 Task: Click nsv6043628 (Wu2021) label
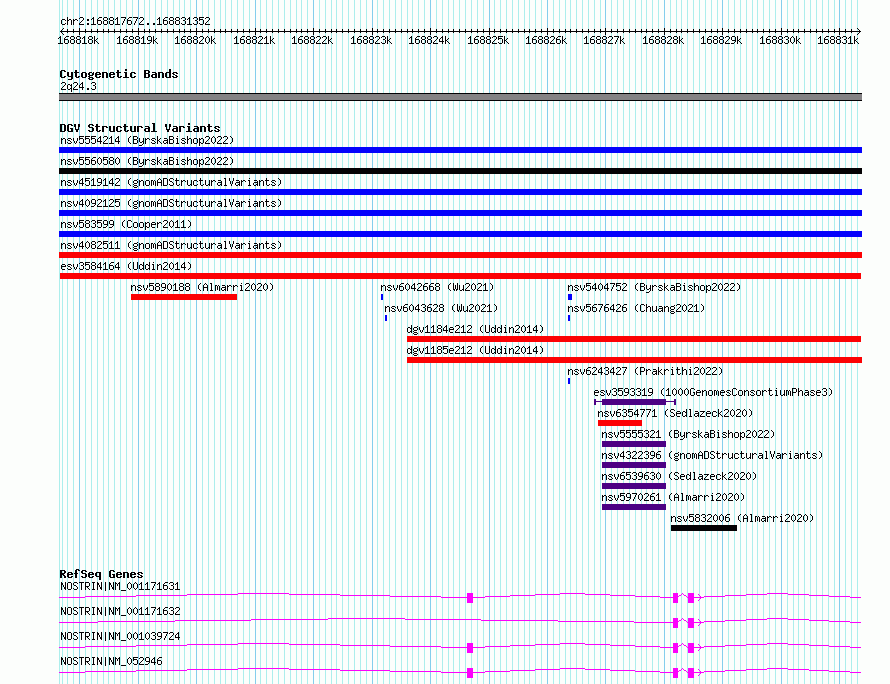(x=441, y=308)
